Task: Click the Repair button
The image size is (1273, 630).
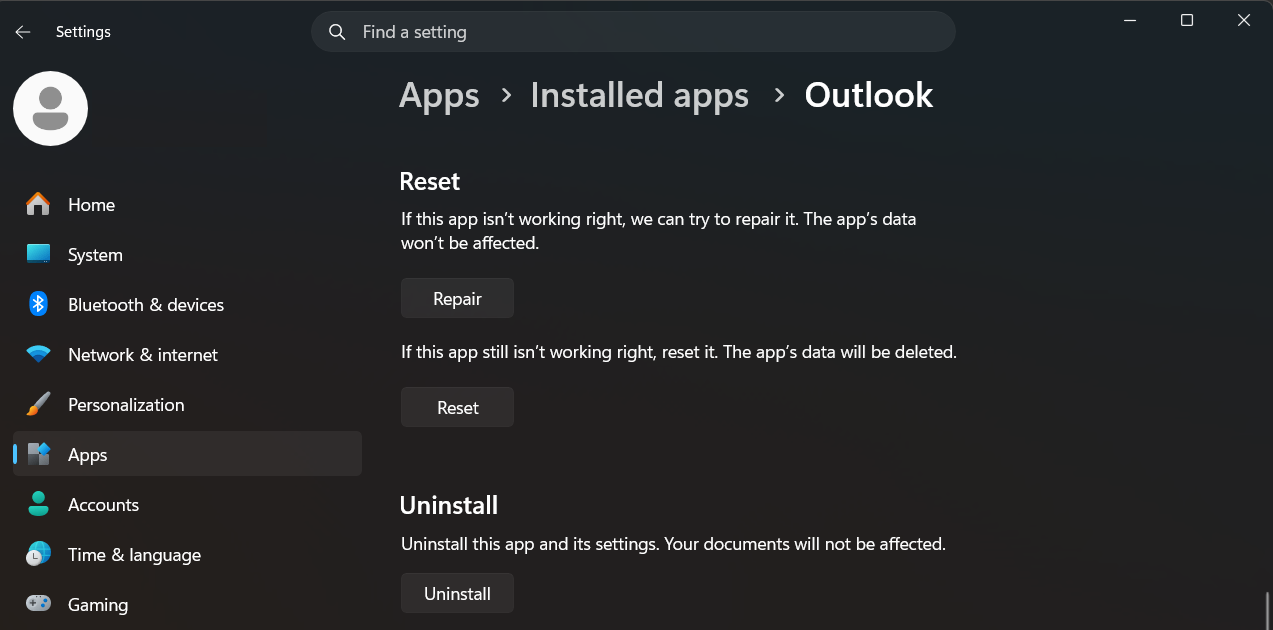Action: pos(457,298)
